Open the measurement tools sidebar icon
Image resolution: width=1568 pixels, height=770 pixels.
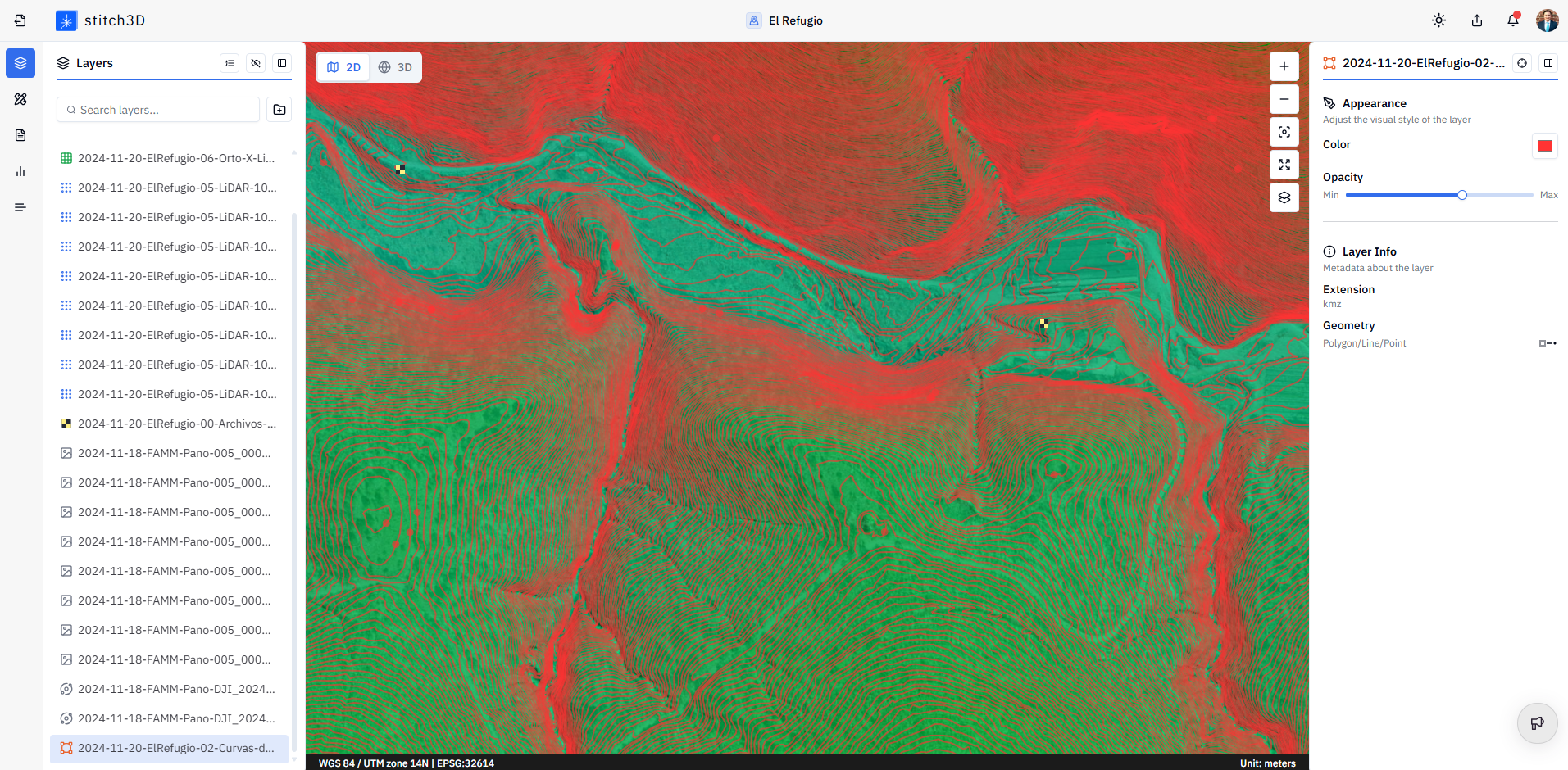[20, 99]
